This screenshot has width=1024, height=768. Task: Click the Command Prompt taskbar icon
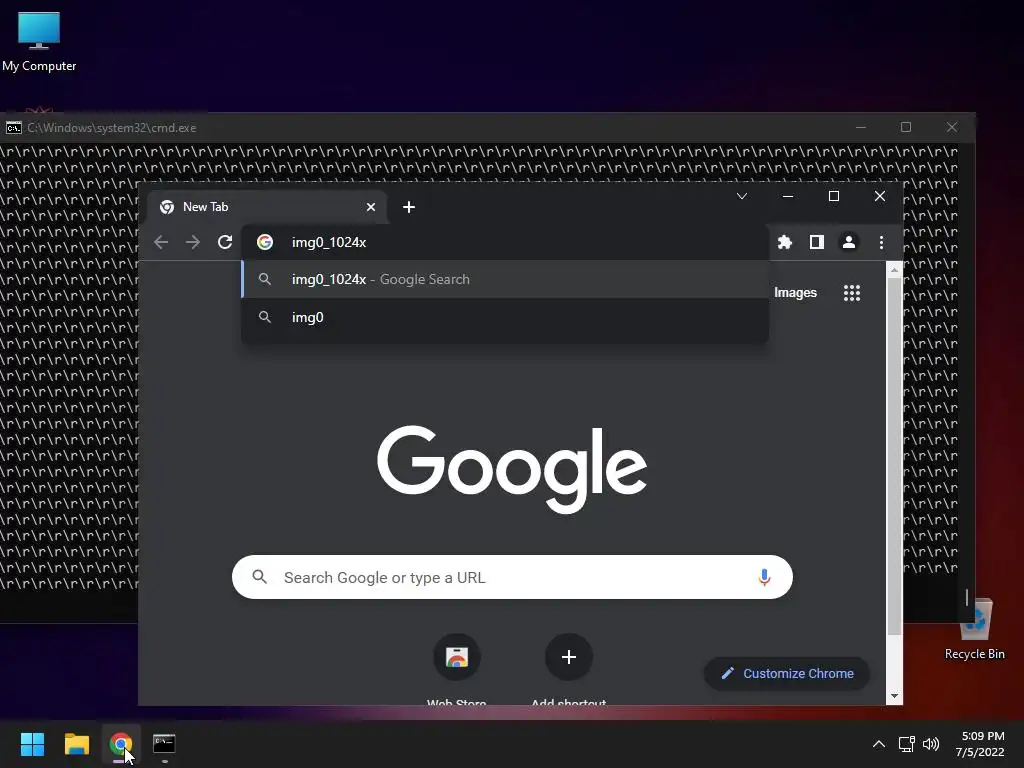pos(164,744)
